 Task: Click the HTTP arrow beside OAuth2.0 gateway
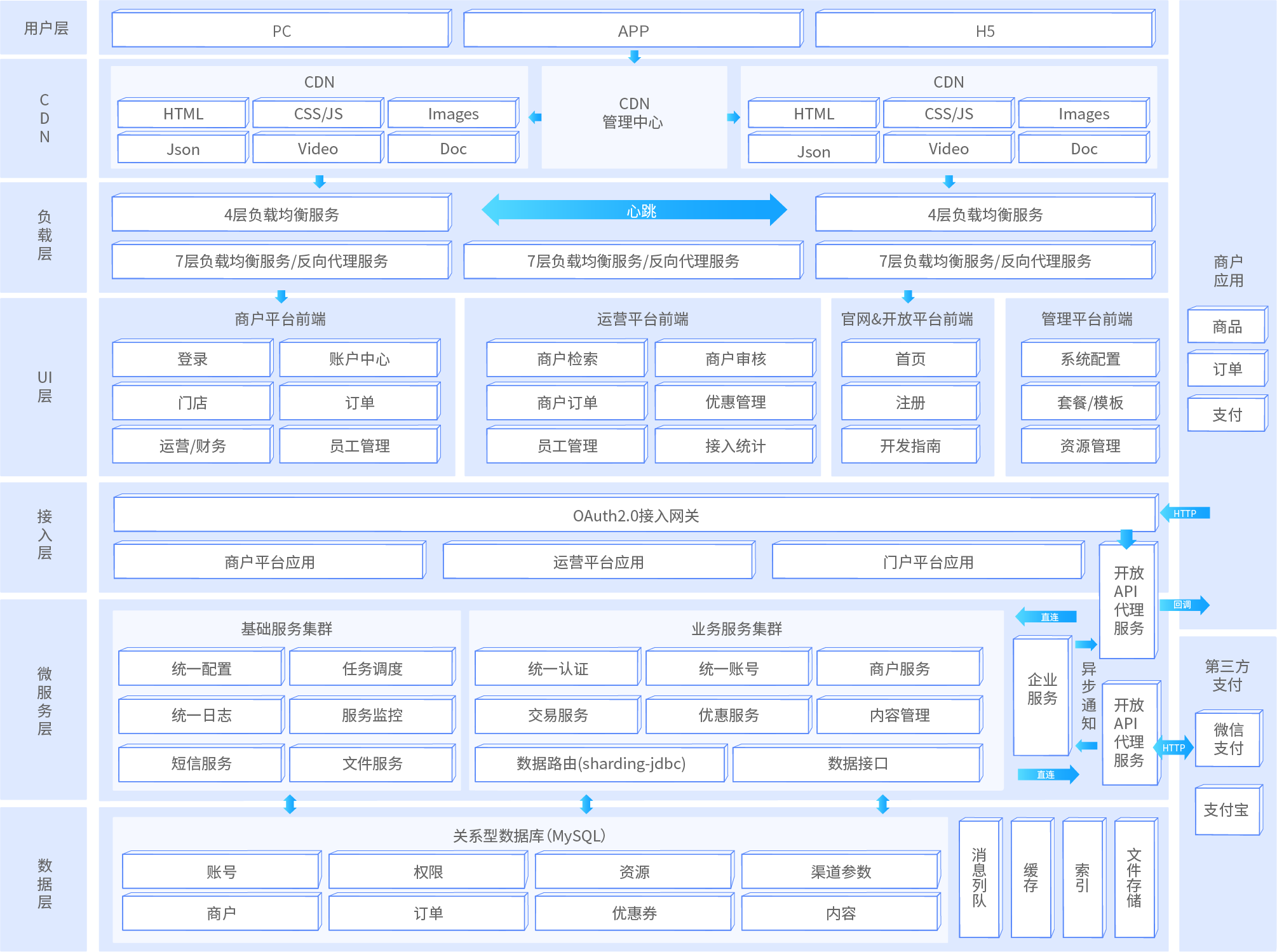(1184, 513)
